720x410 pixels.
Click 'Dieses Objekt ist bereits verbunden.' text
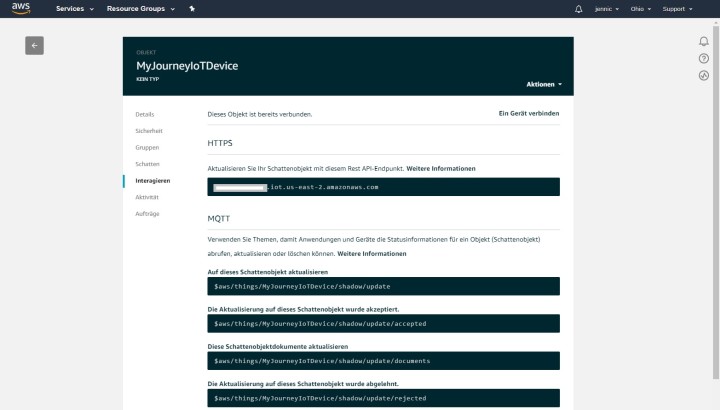click(x=259, y=114)
